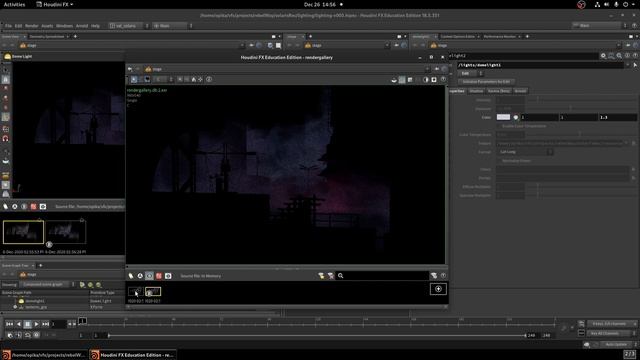640x360 pixels.
Task: Click the pause button in playbar
Action: [x=27, y=324]
